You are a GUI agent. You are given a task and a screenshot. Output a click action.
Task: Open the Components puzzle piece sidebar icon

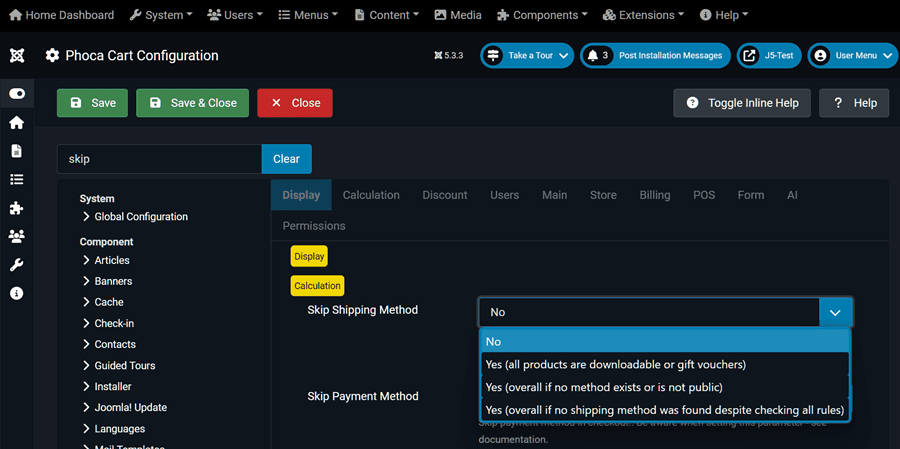click(x=17, y=208)
